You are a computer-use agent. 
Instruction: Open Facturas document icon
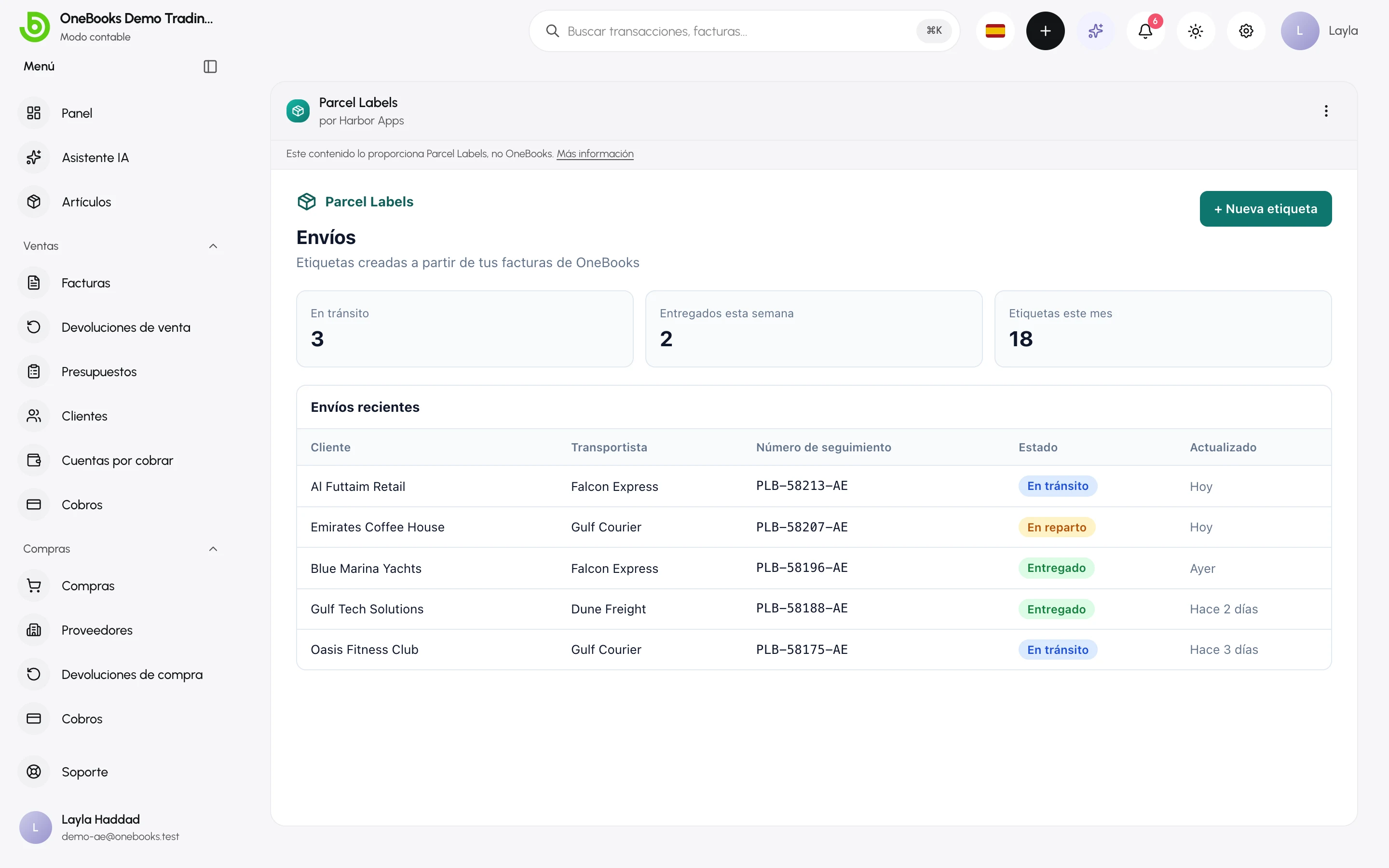pyautogui.click(x=34, y=283)
